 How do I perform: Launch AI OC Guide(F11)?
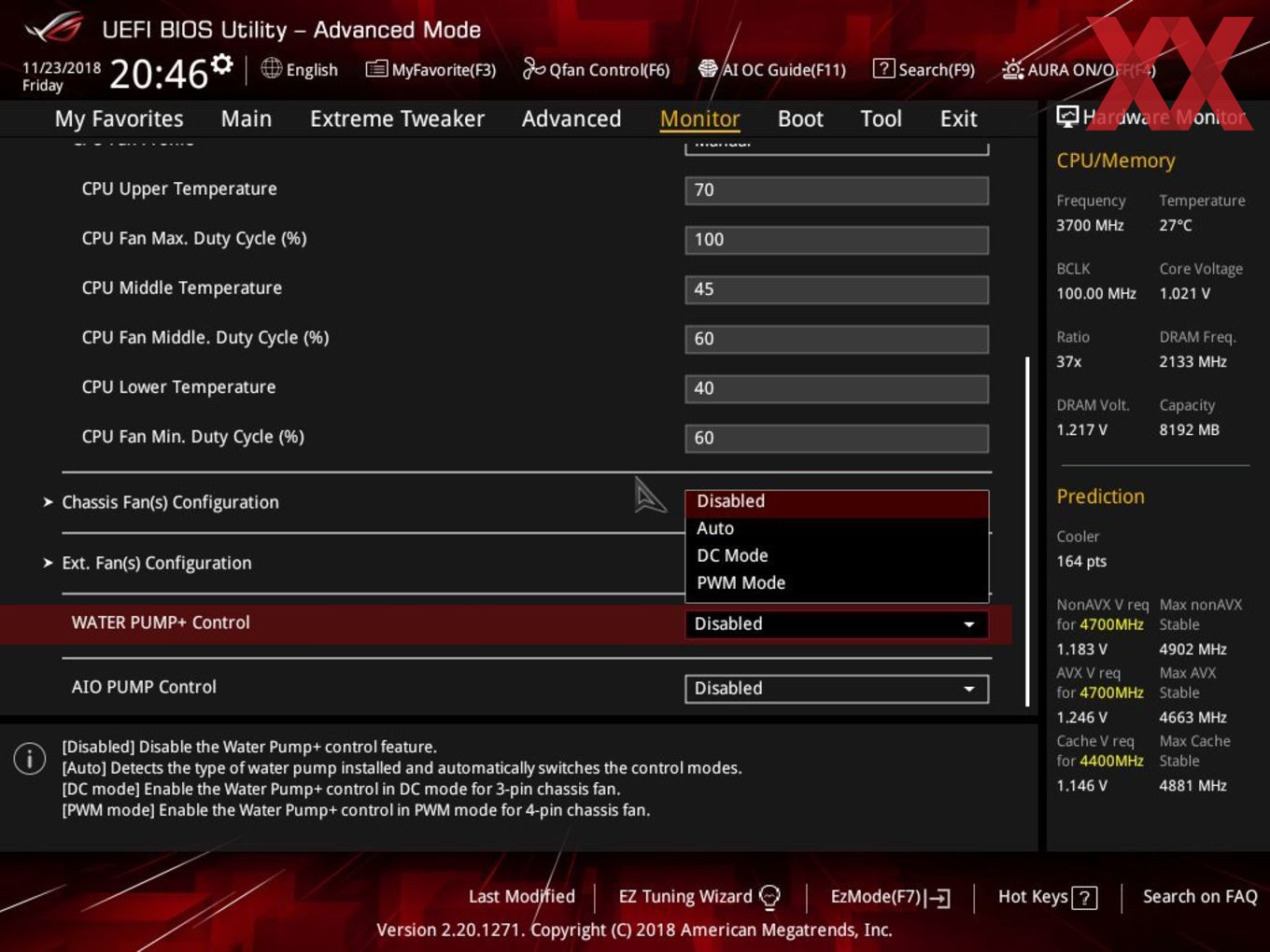[772, 70]
